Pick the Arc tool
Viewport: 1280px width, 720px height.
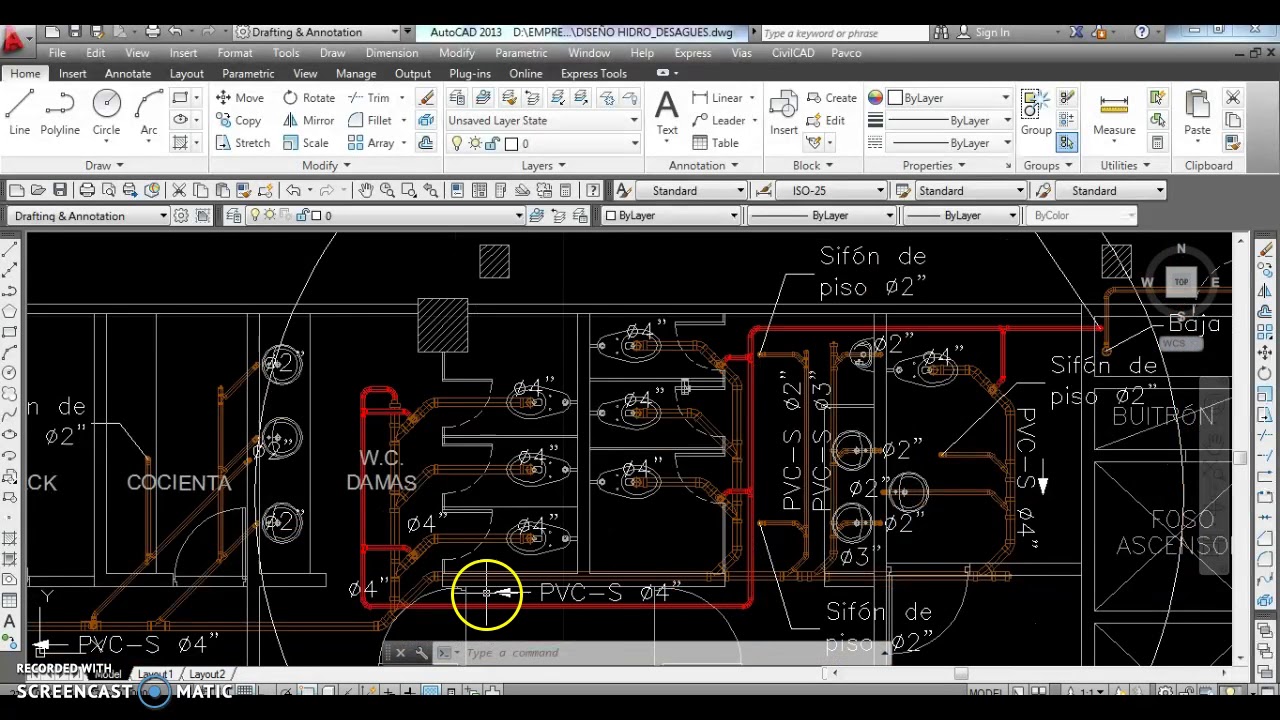click(149, 112)
